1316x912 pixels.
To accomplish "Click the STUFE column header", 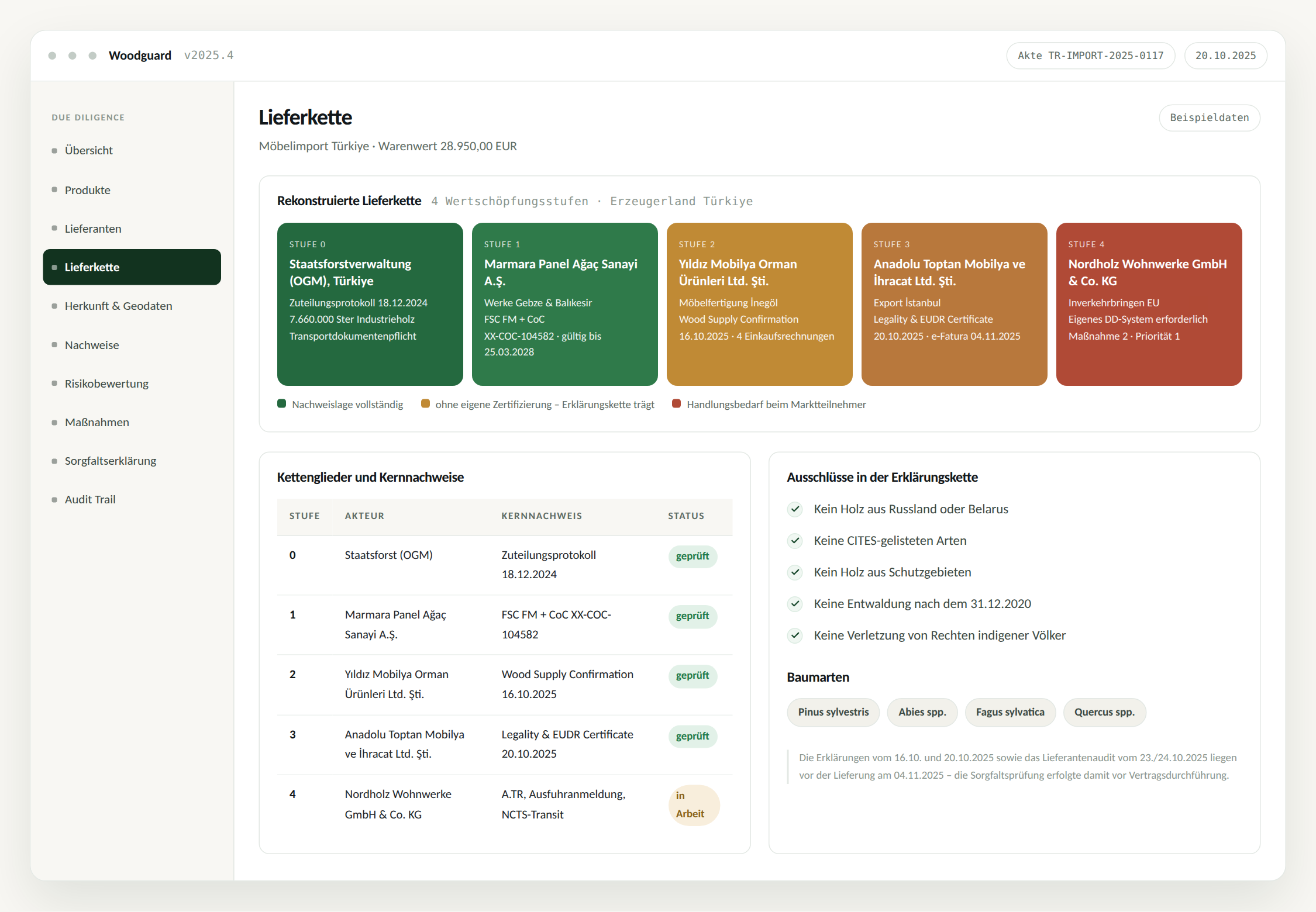I will (304, 516).
